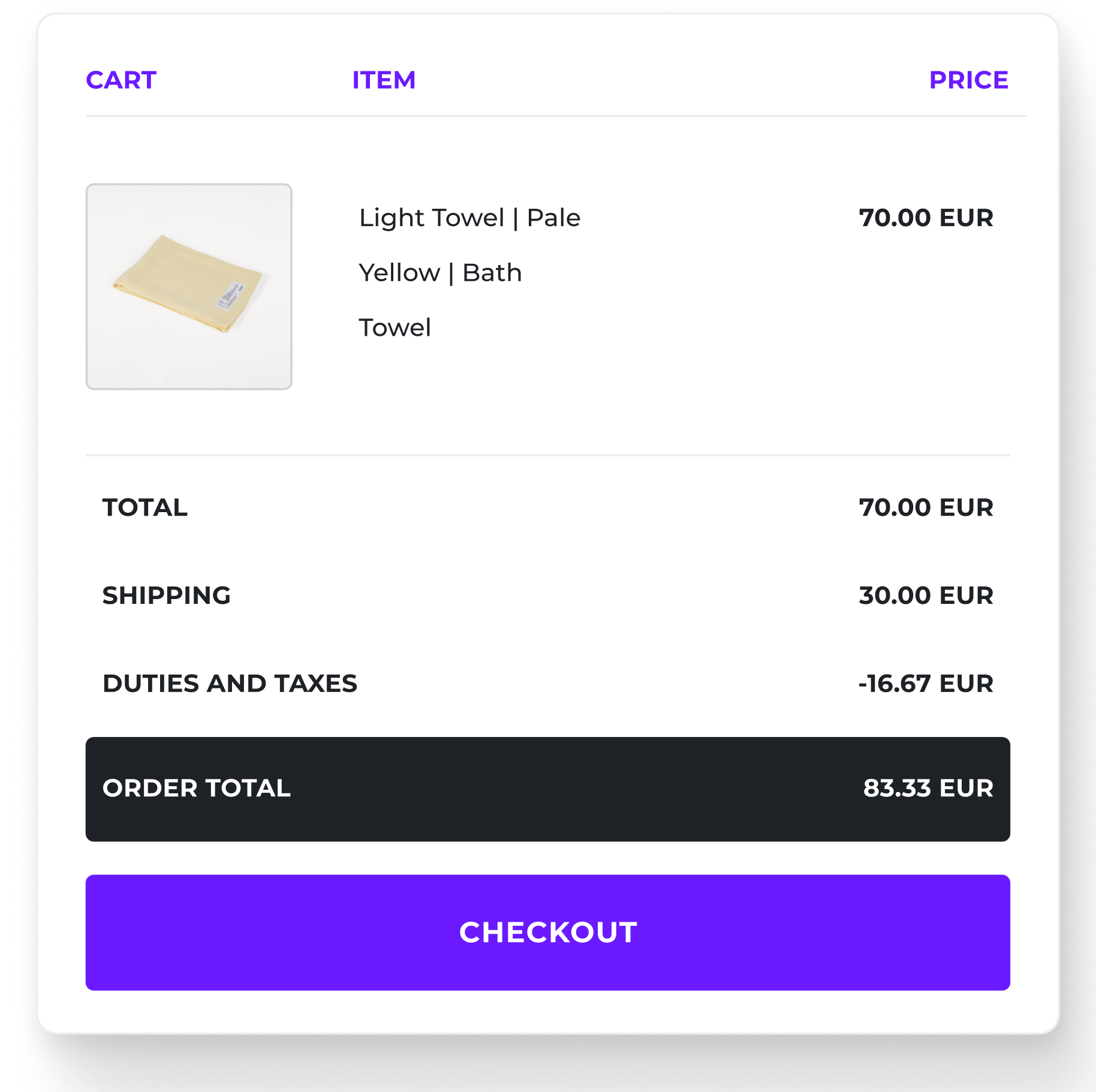Select the Light Towel product name

pos(469,217)
